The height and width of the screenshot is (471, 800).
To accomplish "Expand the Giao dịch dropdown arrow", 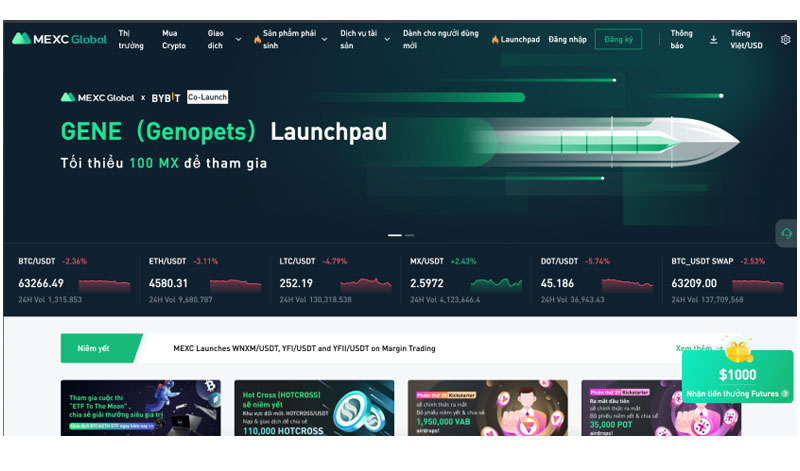I will (238, 39).
